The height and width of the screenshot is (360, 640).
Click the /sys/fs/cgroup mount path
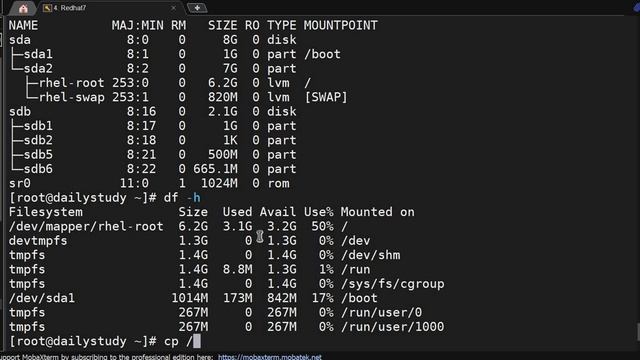[x=393, y=284]
